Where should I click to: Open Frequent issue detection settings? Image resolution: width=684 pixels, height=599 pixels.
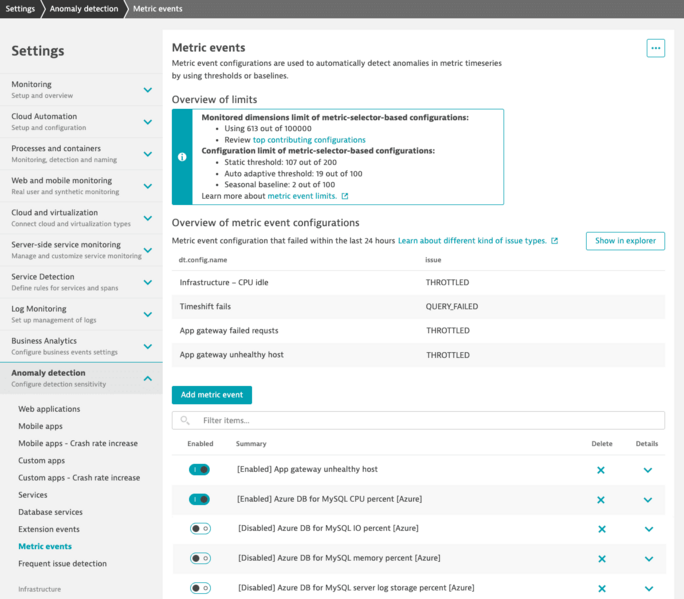[x=62, y=563]
